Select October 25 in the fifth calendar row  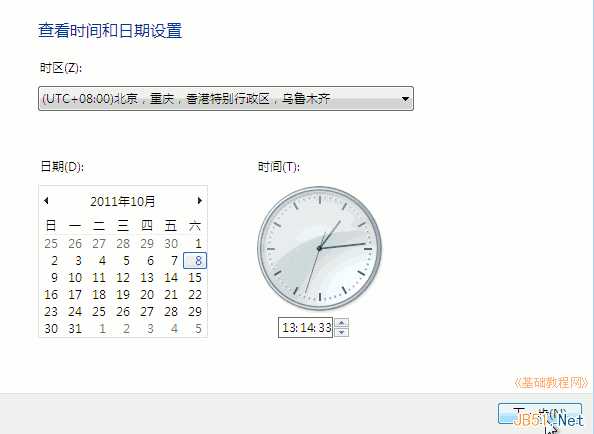click(99, 312)
